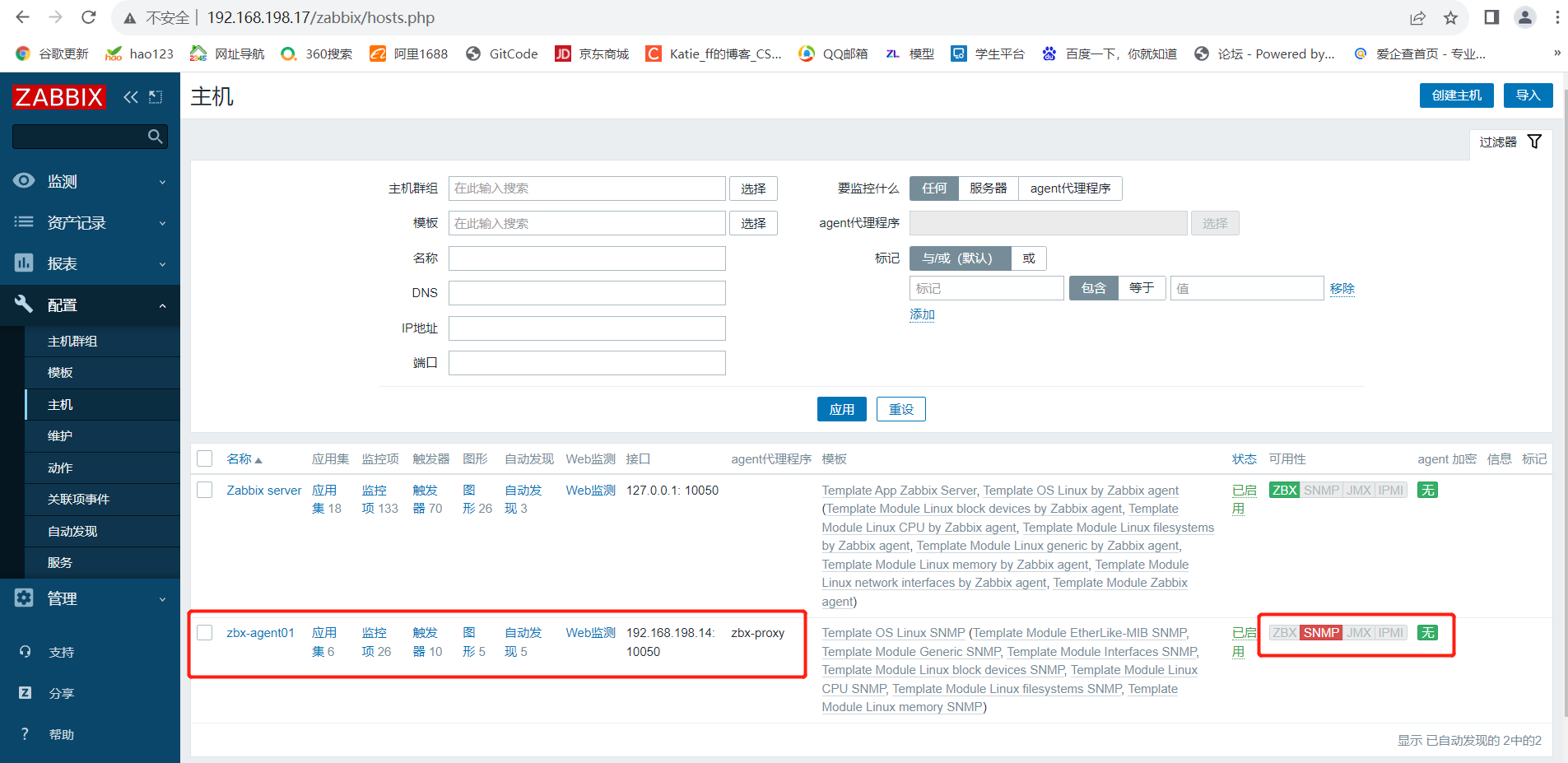
Task: Select 服务器 monitoring option
Action: [x=988, y=188]
